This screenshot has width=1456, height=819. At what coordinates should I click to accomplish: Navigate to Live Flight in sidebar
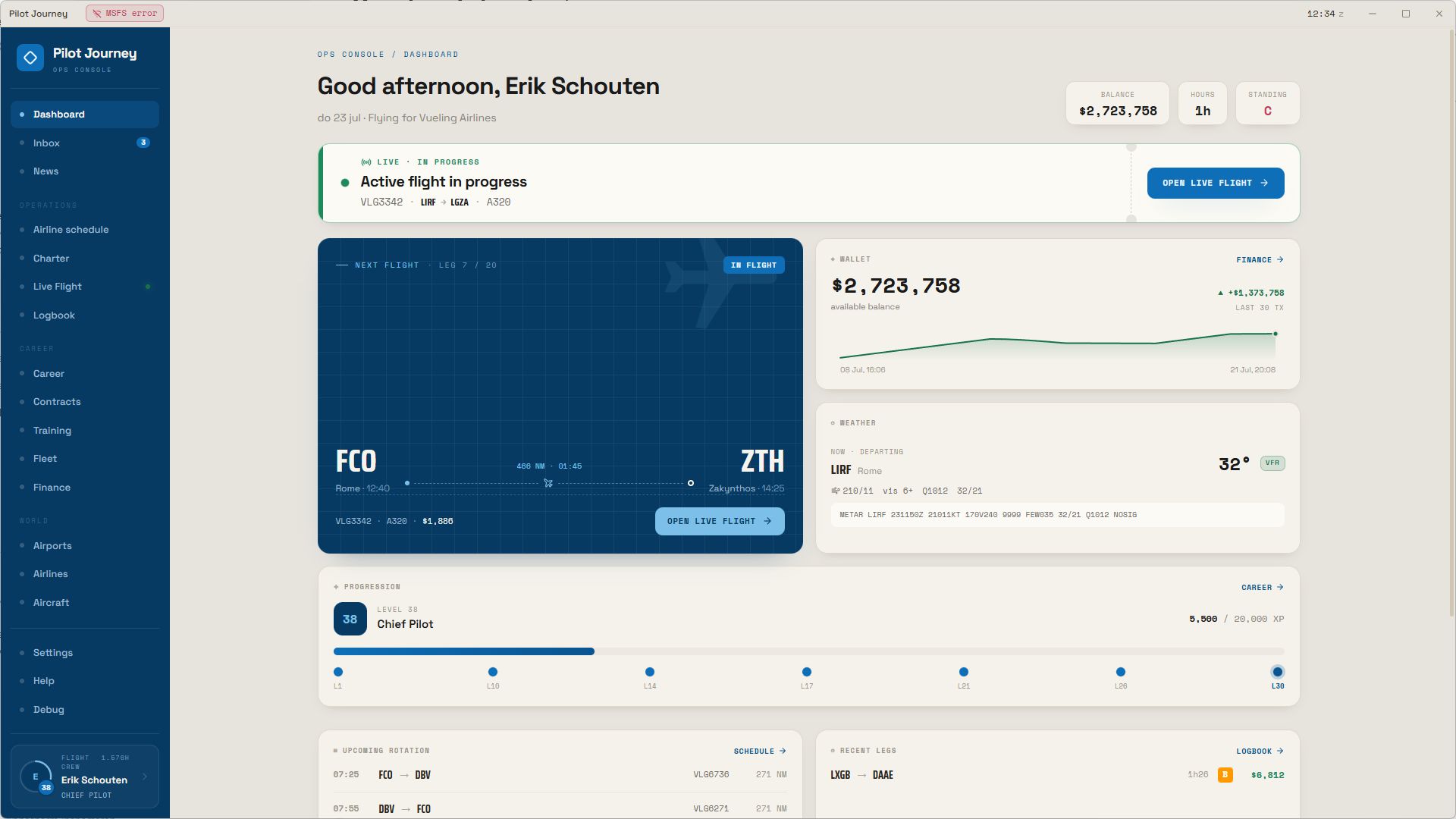[x=85, y=287]
